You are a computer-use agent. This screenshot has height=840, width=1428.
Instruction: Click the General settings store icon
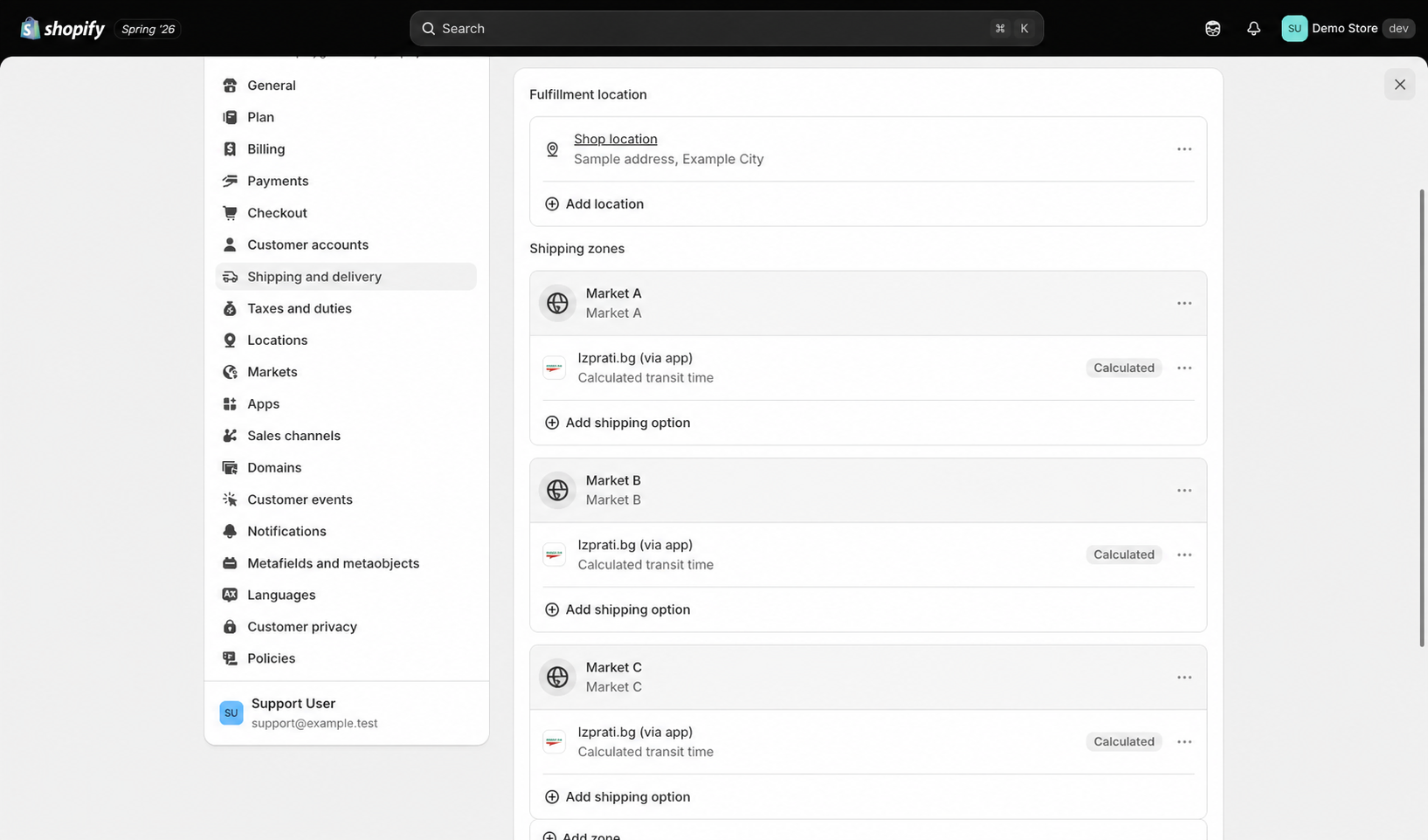[230, 86]
